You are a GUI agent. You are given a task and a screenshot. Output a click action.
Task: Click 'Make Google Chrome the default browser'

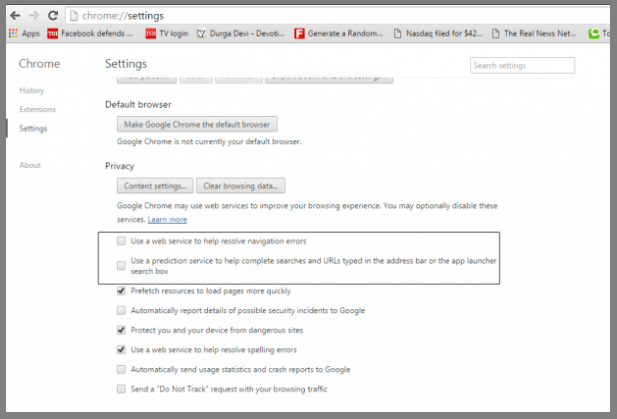[197, 124]
